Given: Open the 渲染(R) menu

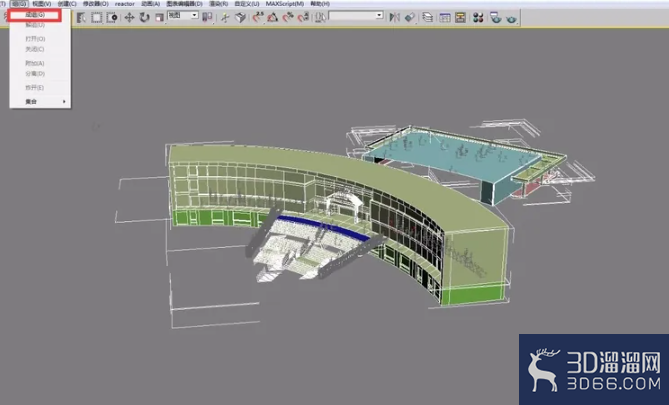Looking at the screenshot, I should click(x=218, y=4).
